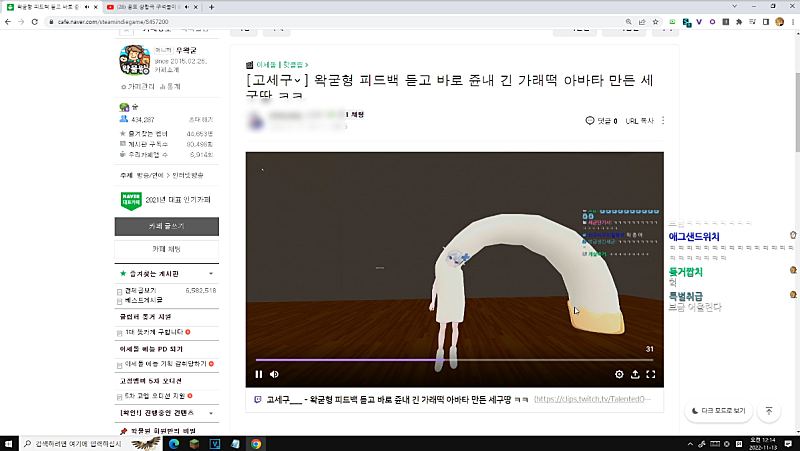
Task: Open video player settings gear
Action: (x=619, y=374)
